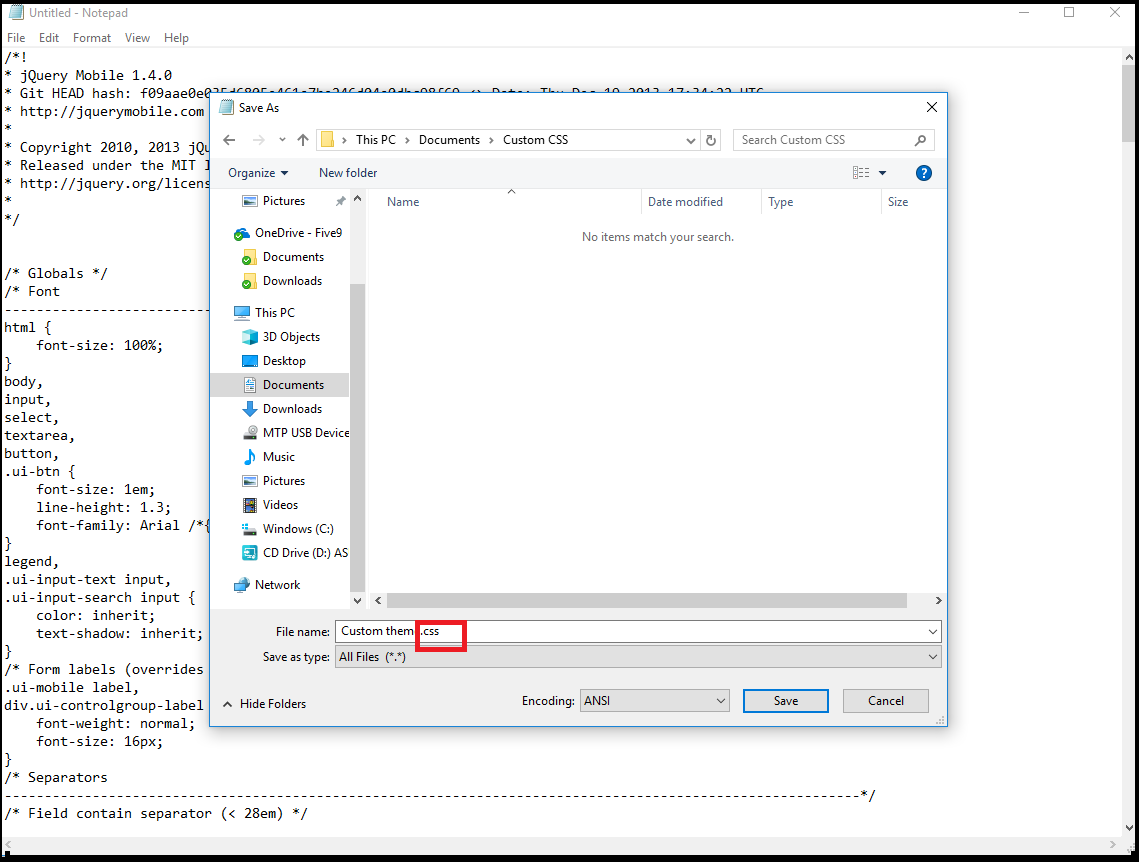Viewport: 1139px width, 862px height.
Task: Sort by the Type column
Action: coord(781,202)
